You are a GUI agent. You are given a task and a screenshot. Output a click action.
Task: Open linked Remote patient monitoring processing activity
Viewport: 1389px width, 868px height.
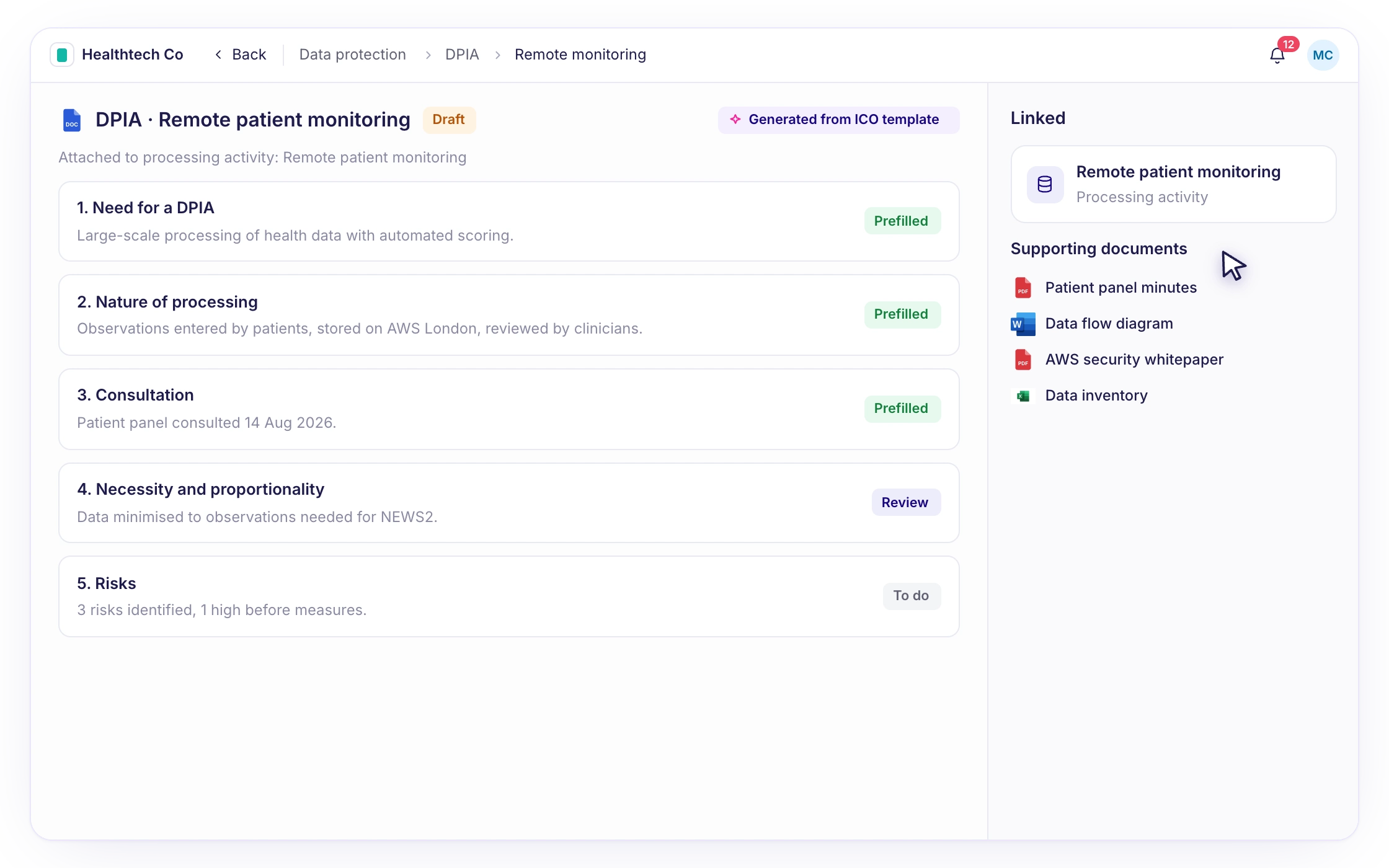pos(1173,184)
